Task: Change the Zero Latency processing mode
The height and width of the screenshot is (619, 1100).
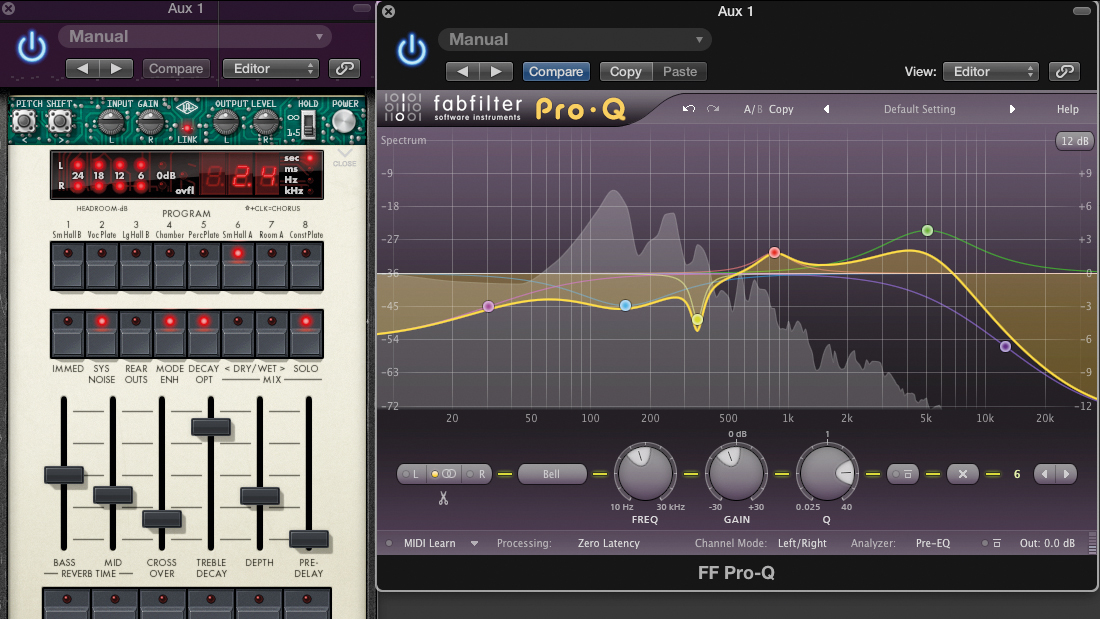Action: (608, 543)
